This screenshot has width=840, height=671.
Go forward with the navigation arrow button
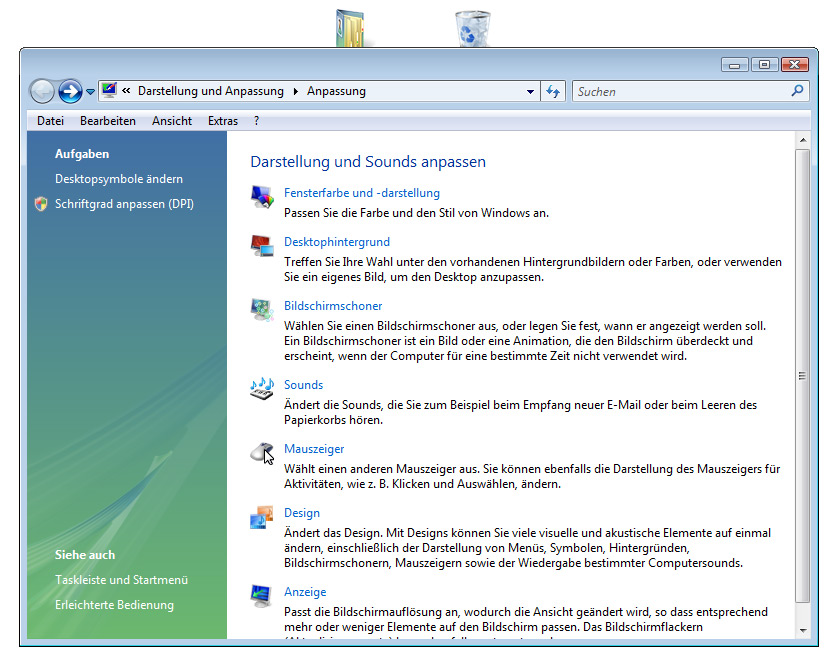70,91
